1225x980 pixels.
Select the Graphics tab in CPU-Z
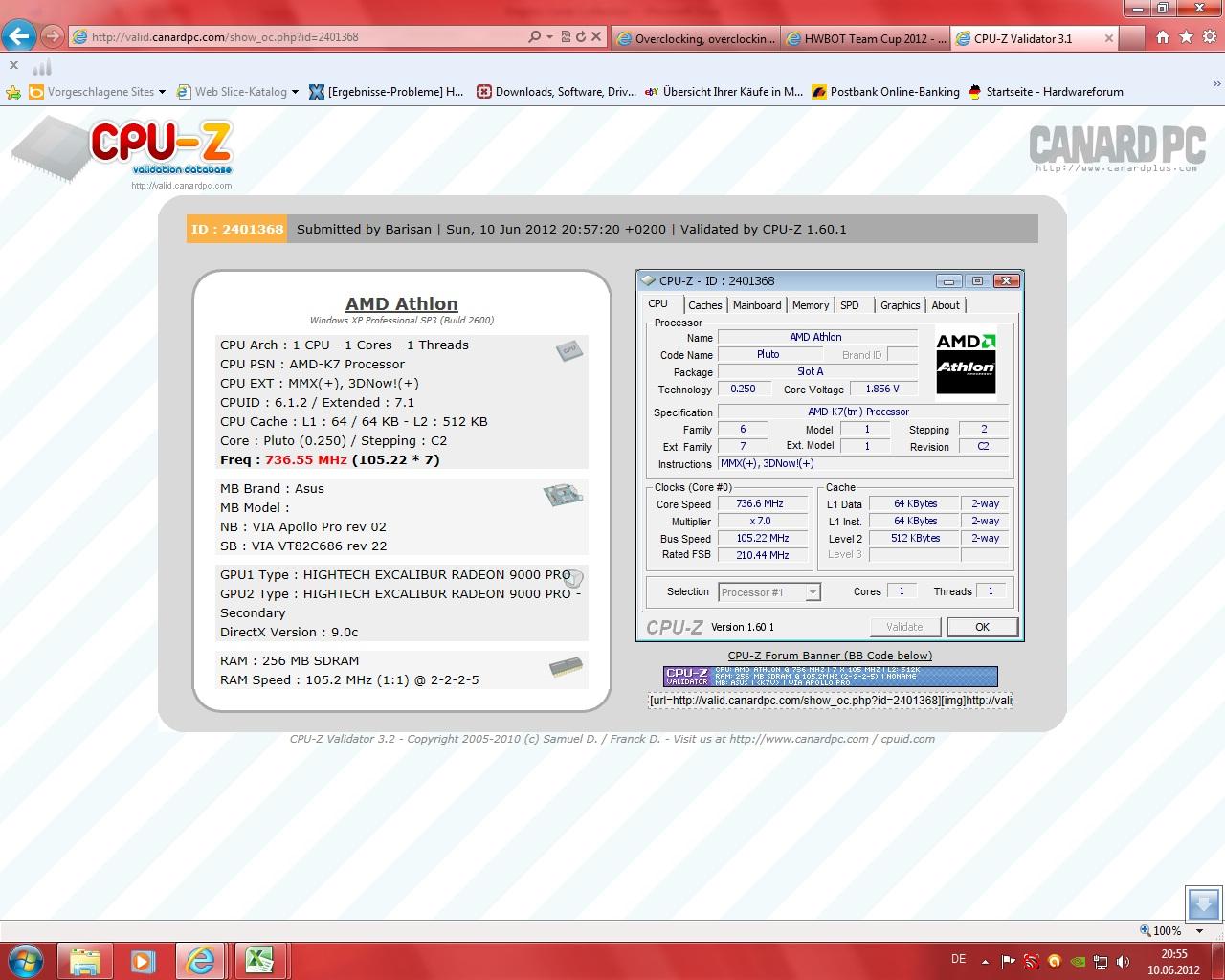click(x=901, y=305)
